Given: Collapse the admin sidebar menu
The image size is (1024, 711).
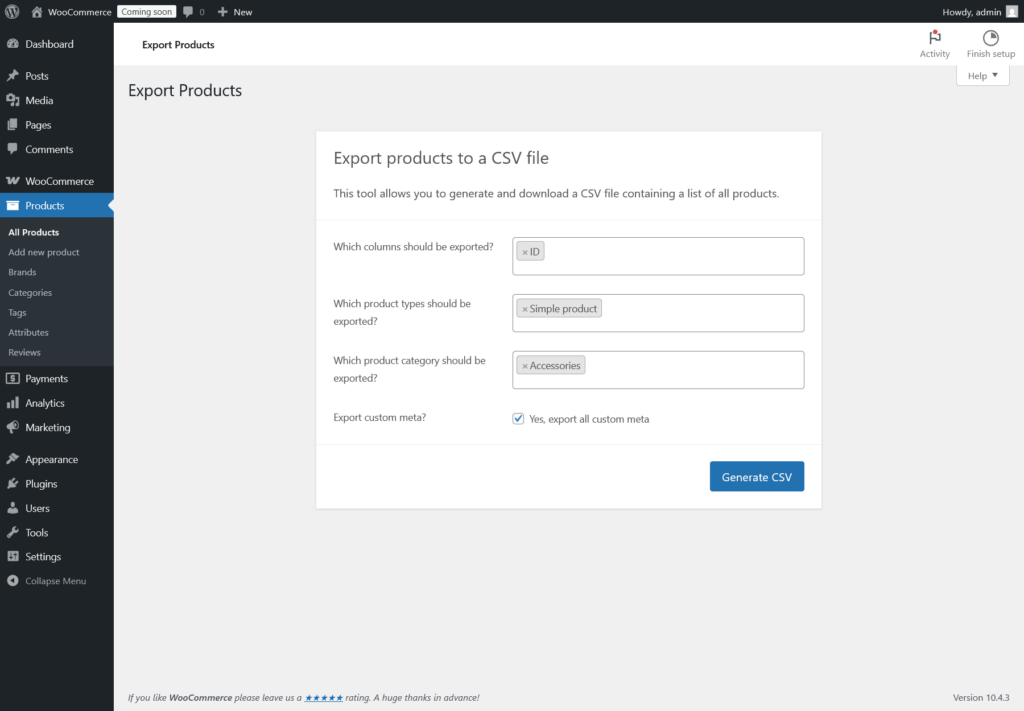Looking at the screenshot, I should (x=14, y=580).
